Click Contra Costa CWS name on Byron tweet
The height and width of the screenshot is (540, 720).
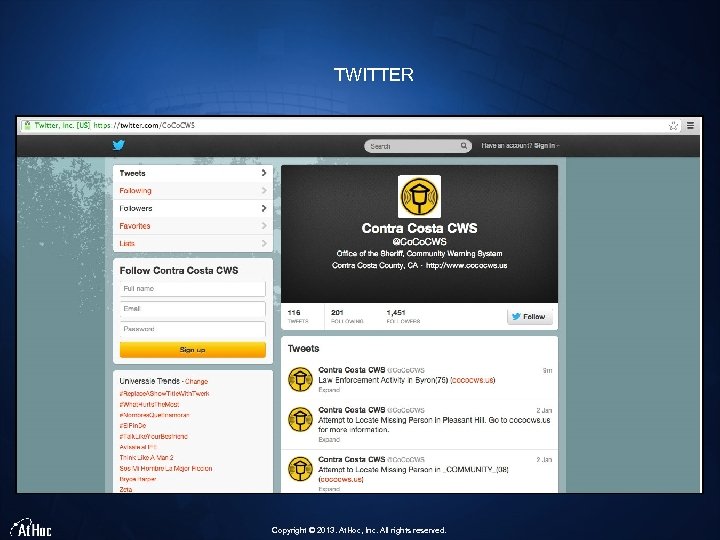(x=352, y=370)
